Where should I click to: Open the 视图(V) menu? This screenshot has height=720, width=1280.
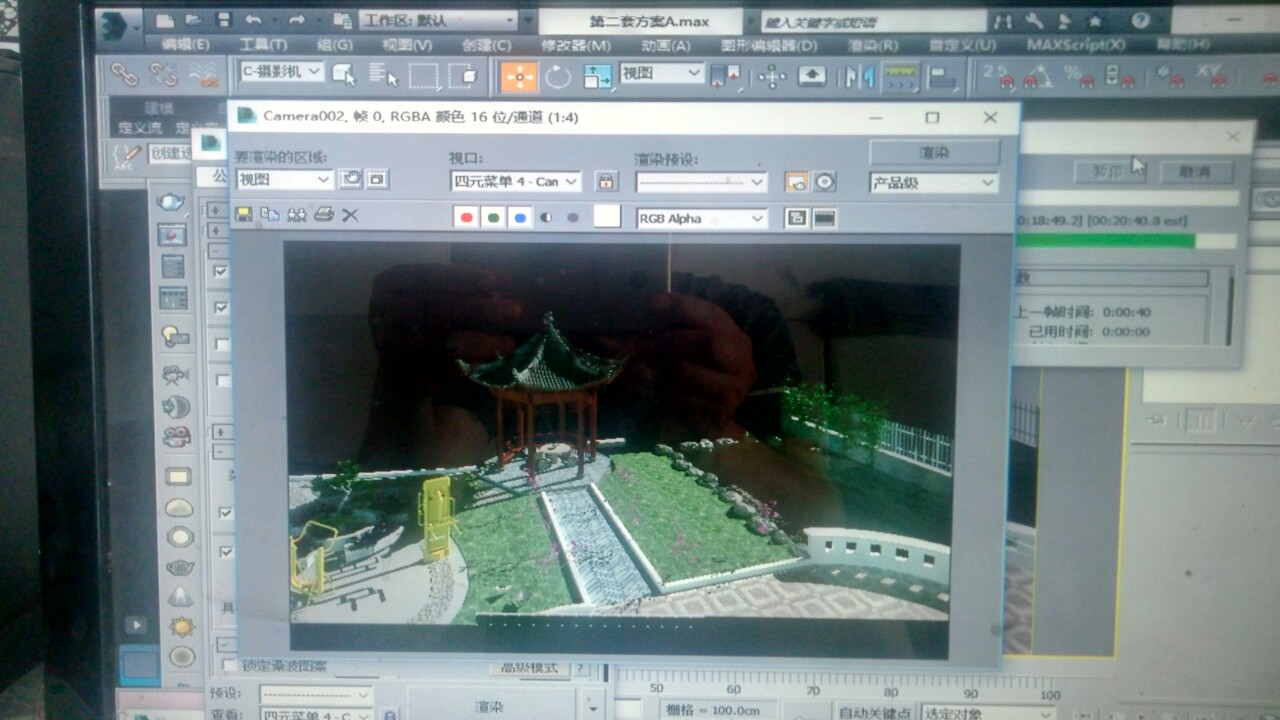(x=407, y=45)
